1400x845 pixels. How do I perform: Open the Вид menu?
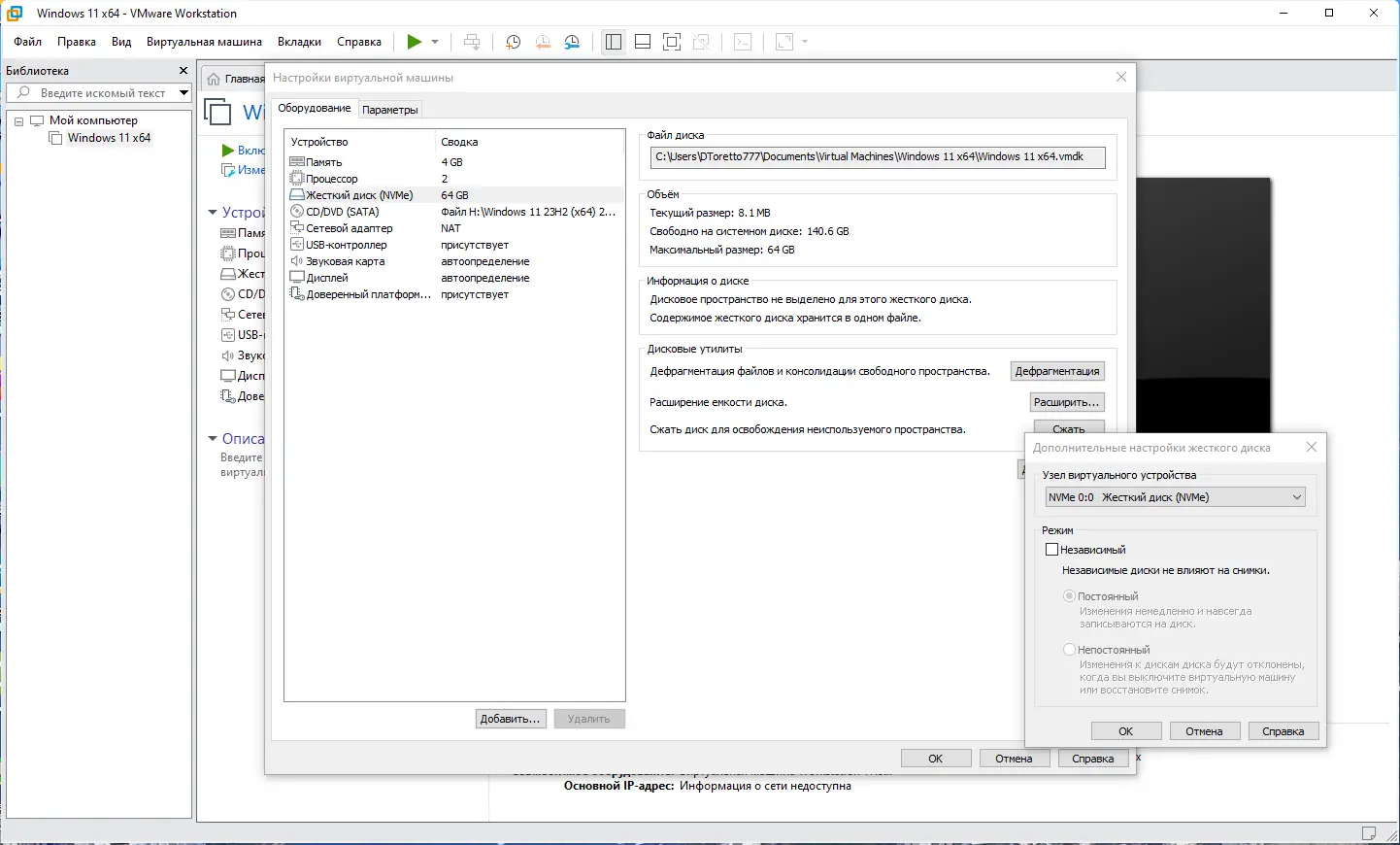121,42
